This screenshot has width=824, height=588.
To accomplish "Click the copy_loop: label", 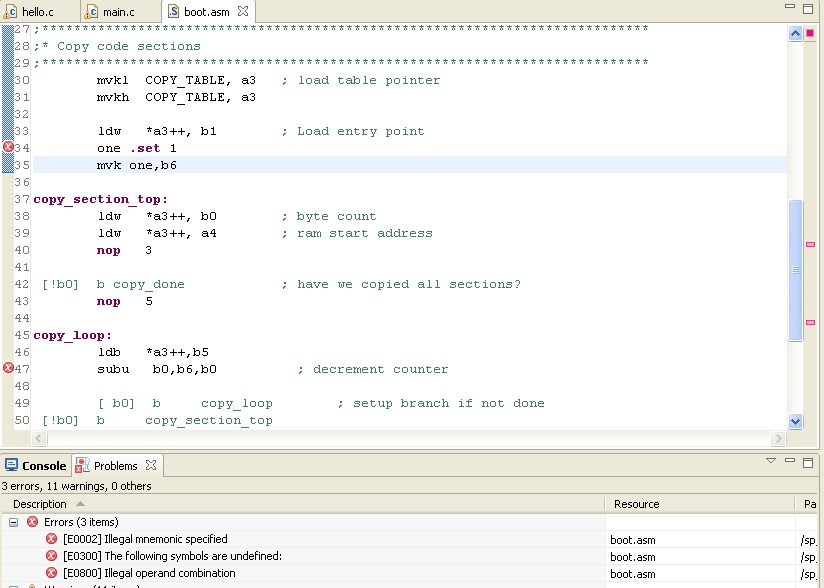I will (73, 335).
